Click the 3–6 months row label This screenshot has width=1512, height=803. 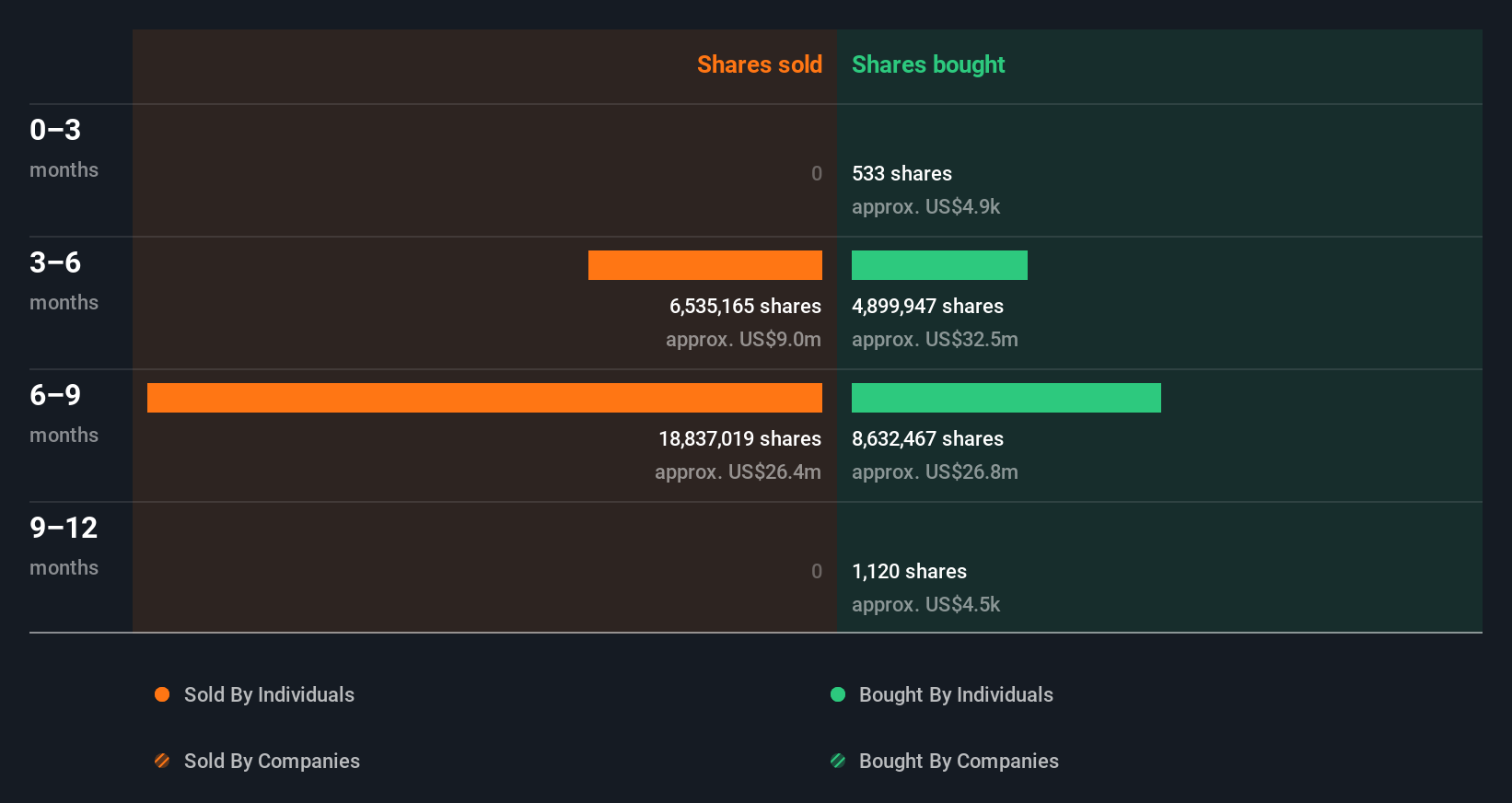pyautogui.click(x=64, y=280)
